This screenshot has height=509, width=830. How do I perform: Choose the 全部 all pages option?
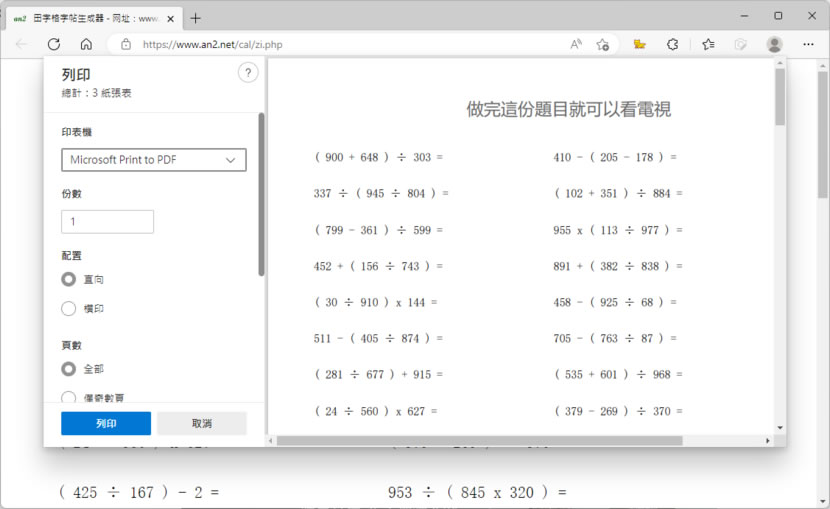(69, 369)
